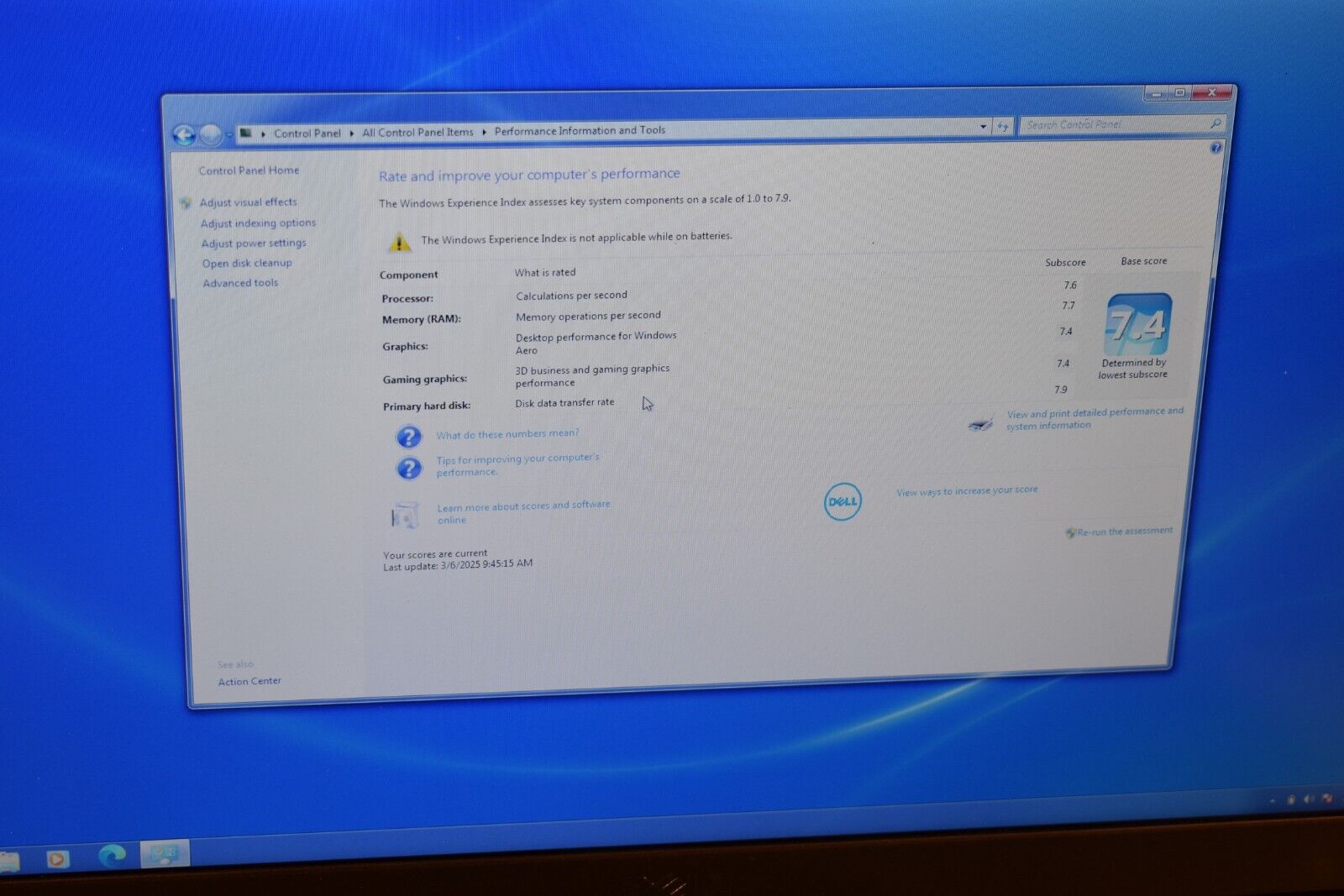
Task: Open disk cleanup link
Action: coord(247,263)
